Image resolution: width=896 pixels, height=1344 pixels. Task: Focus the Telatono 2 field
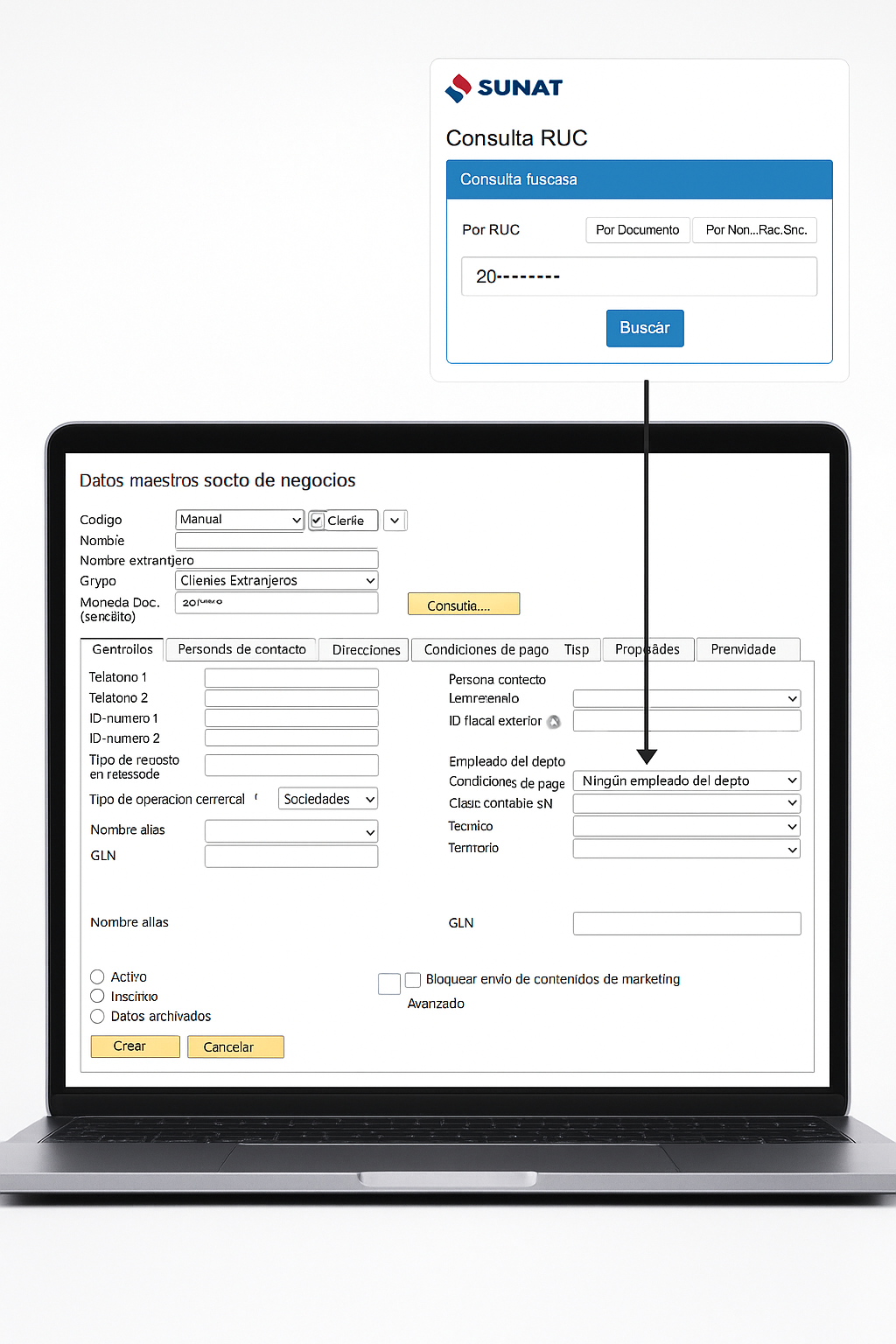[291, 698]
